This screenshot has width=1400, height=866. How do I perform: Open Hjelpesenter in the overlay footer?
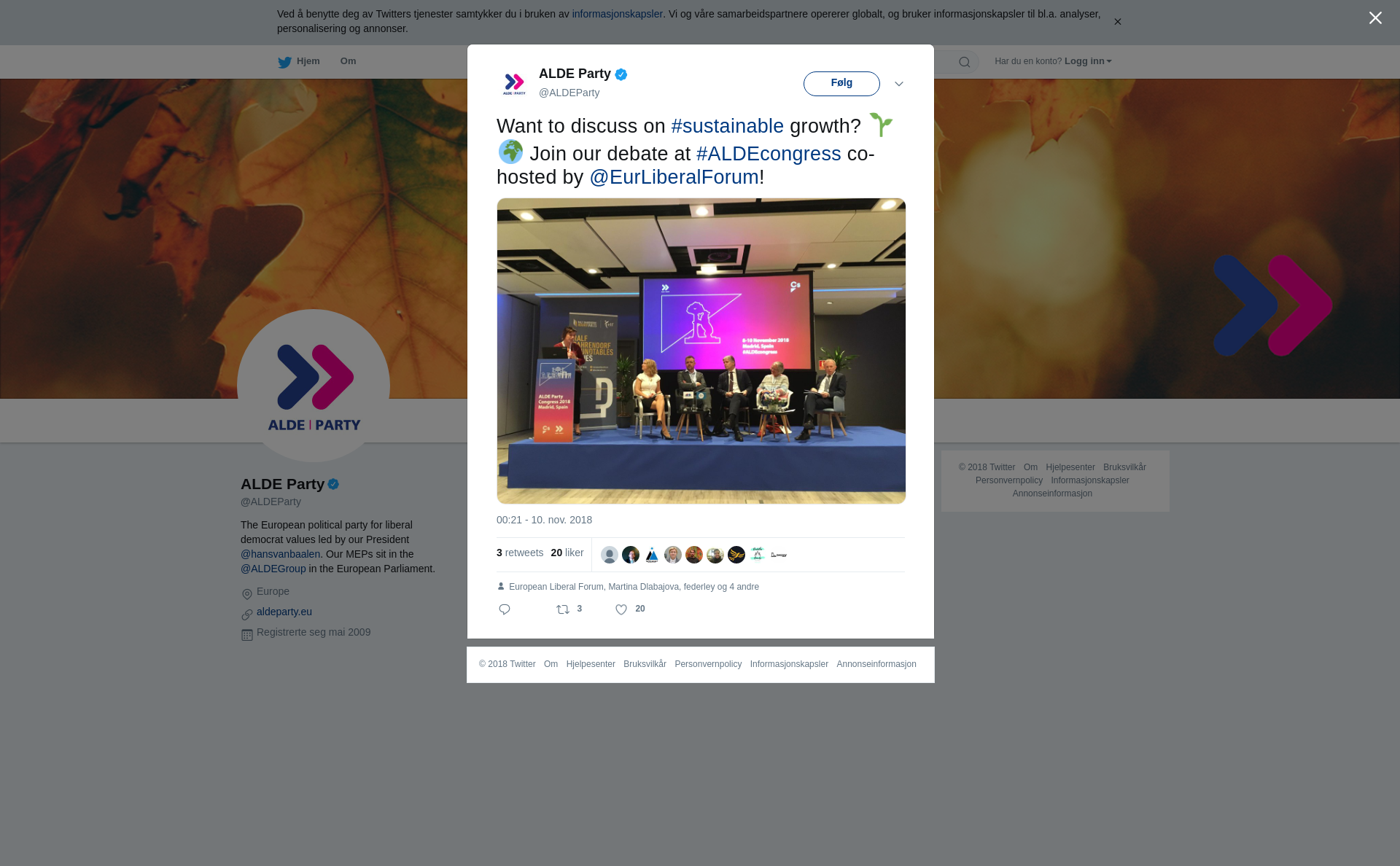pyautogui.click(x=591, y=664)
